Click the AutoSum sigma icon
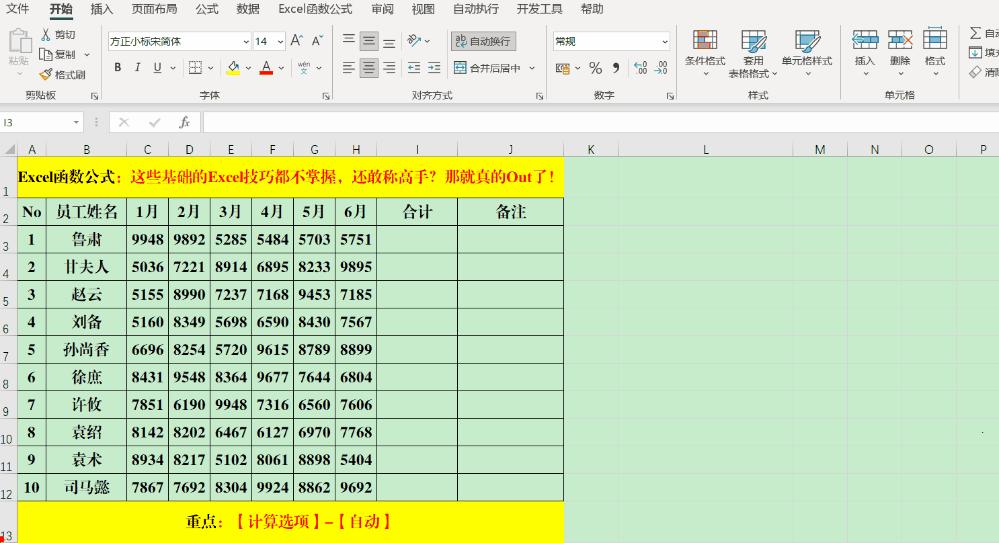The height and width of the screenshot is (543, 999). coord(975,33)
